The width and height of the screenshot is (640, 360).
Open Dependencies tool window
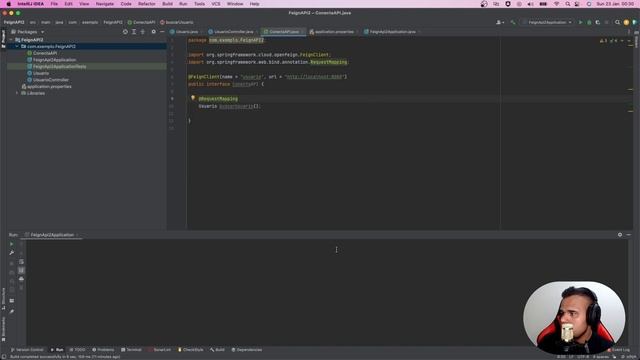pos(247,350)
